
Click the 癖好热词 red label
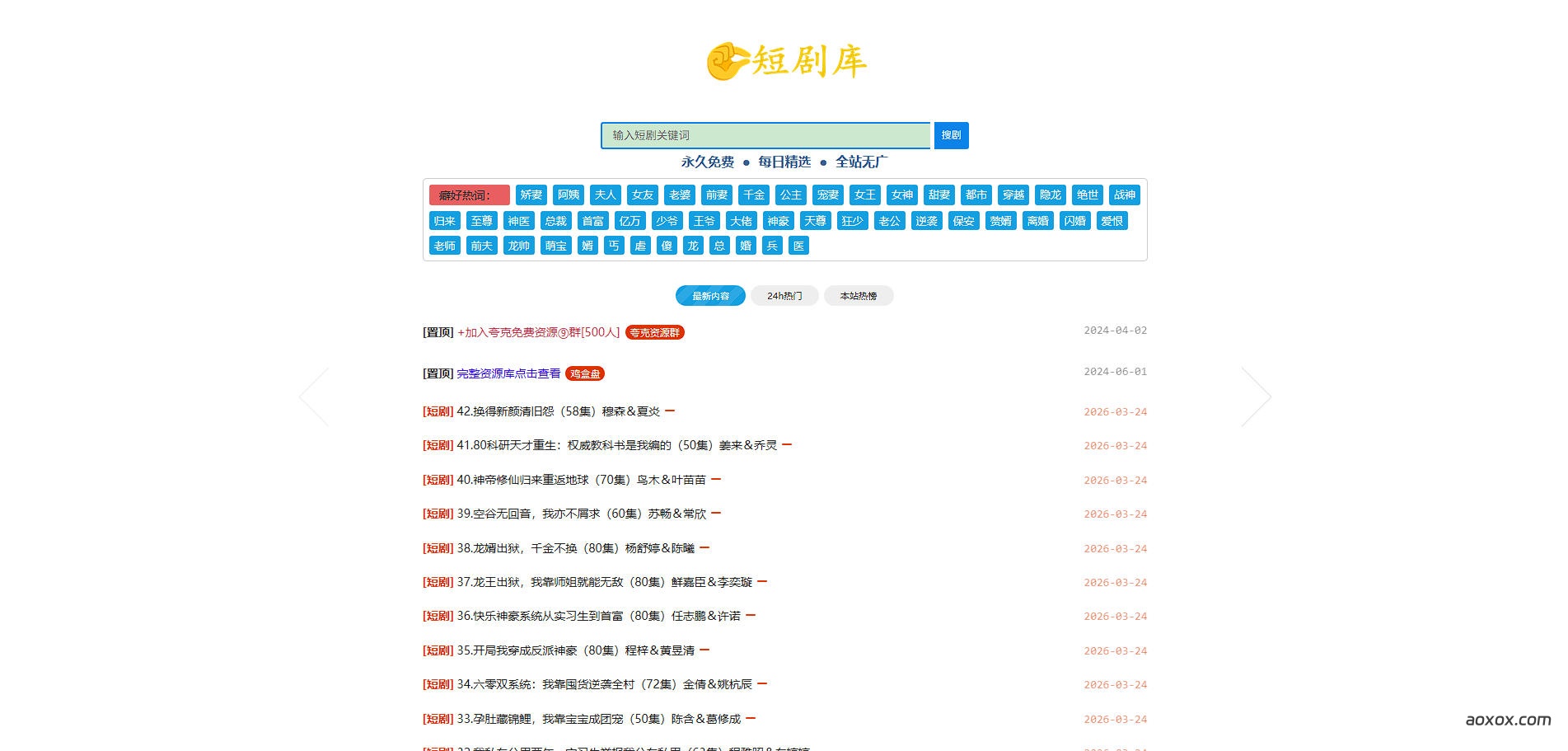[x=470, y=195]
